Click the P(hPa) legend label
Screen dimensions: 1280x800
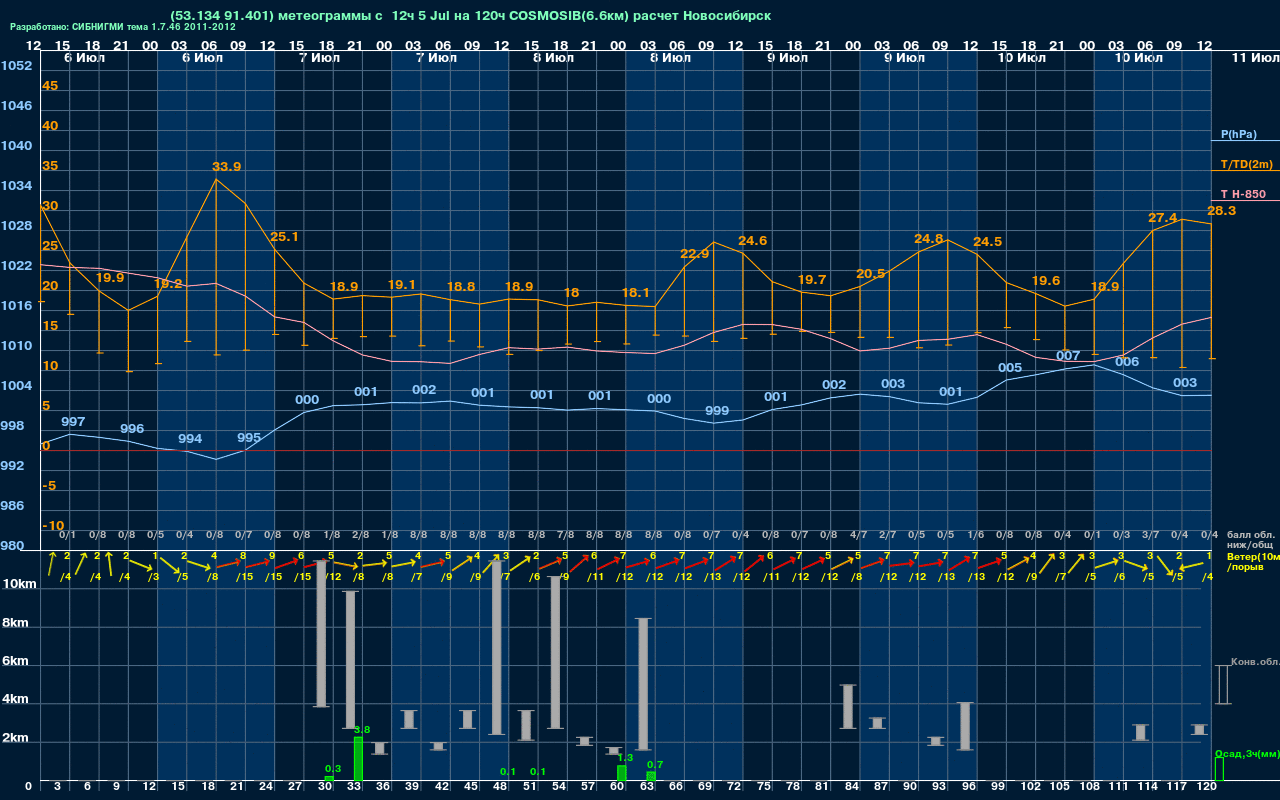[x=1238, y=134]
